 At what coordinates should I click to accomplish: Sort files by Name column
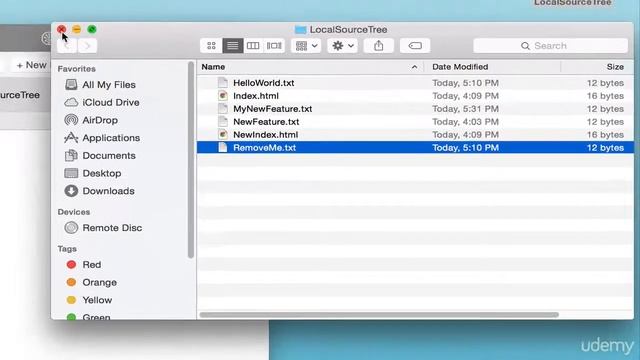pyautogui.click(x=213, y=67)
